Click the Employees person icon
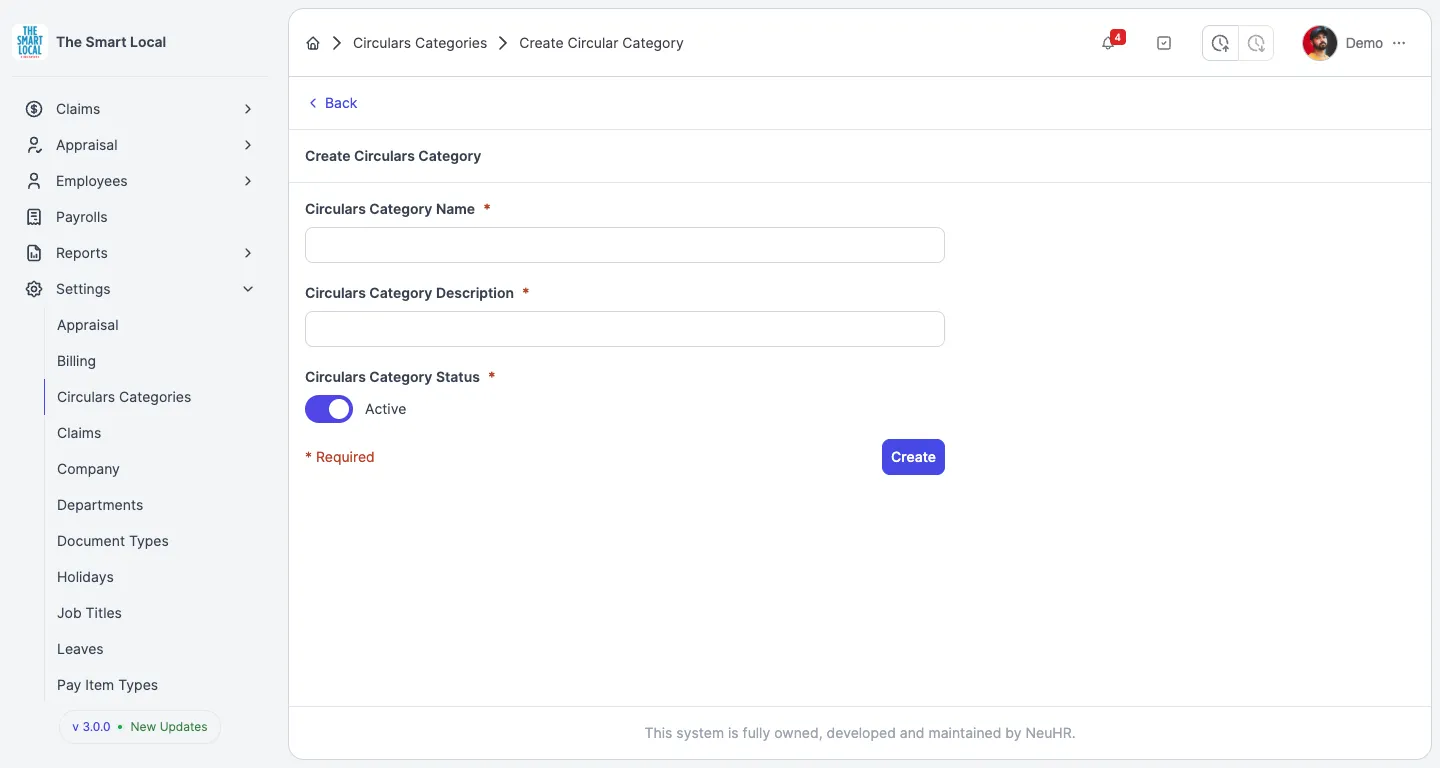 pos(34,181)
